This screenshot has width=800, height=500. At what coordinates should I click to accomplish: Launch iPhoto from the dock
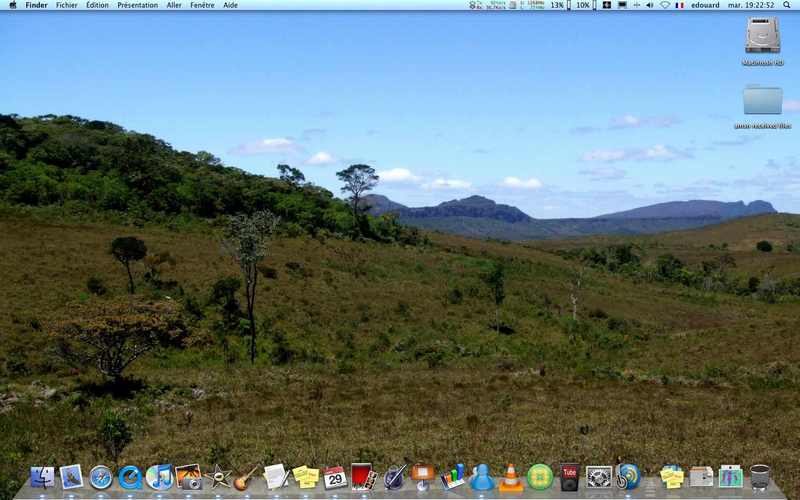[x=189, y=478]
